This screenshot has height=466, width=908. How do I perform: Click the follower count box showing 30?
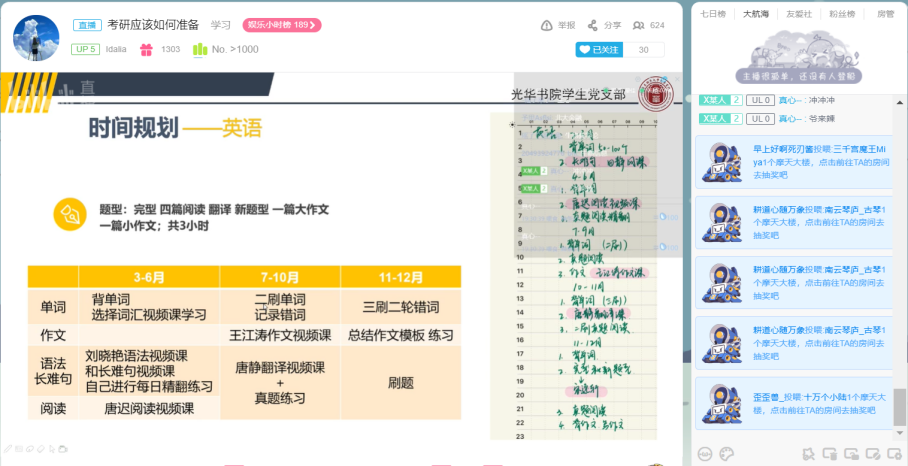point(643,50)
